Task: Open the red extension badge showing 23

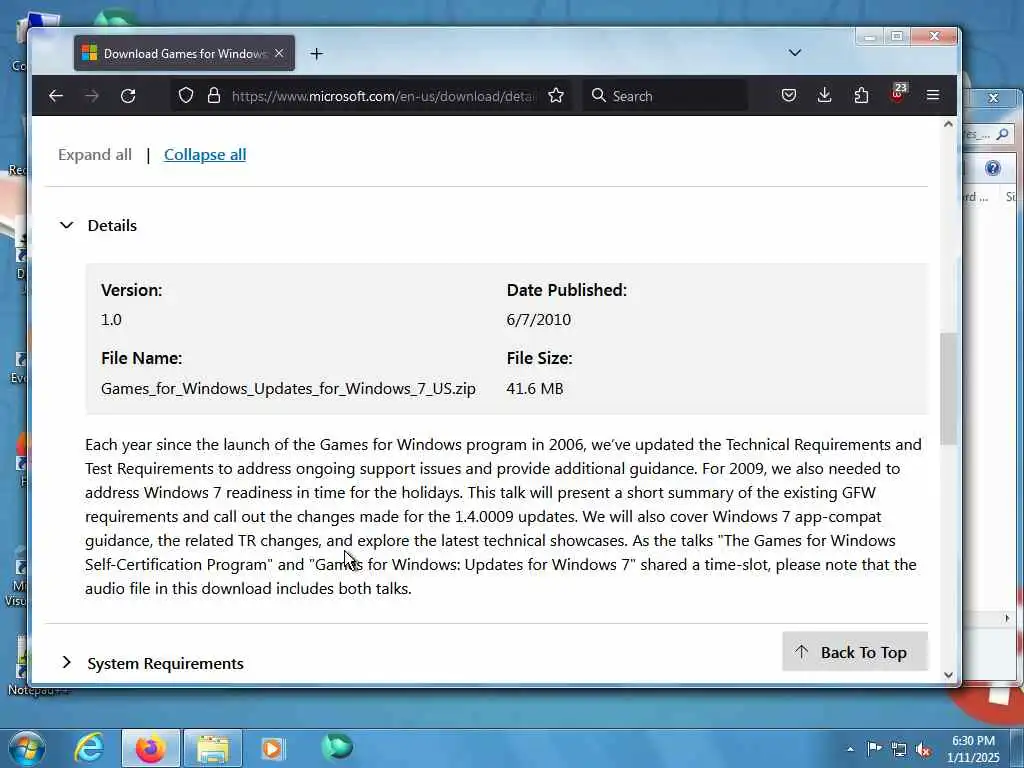Action: [x=898, y=94]
